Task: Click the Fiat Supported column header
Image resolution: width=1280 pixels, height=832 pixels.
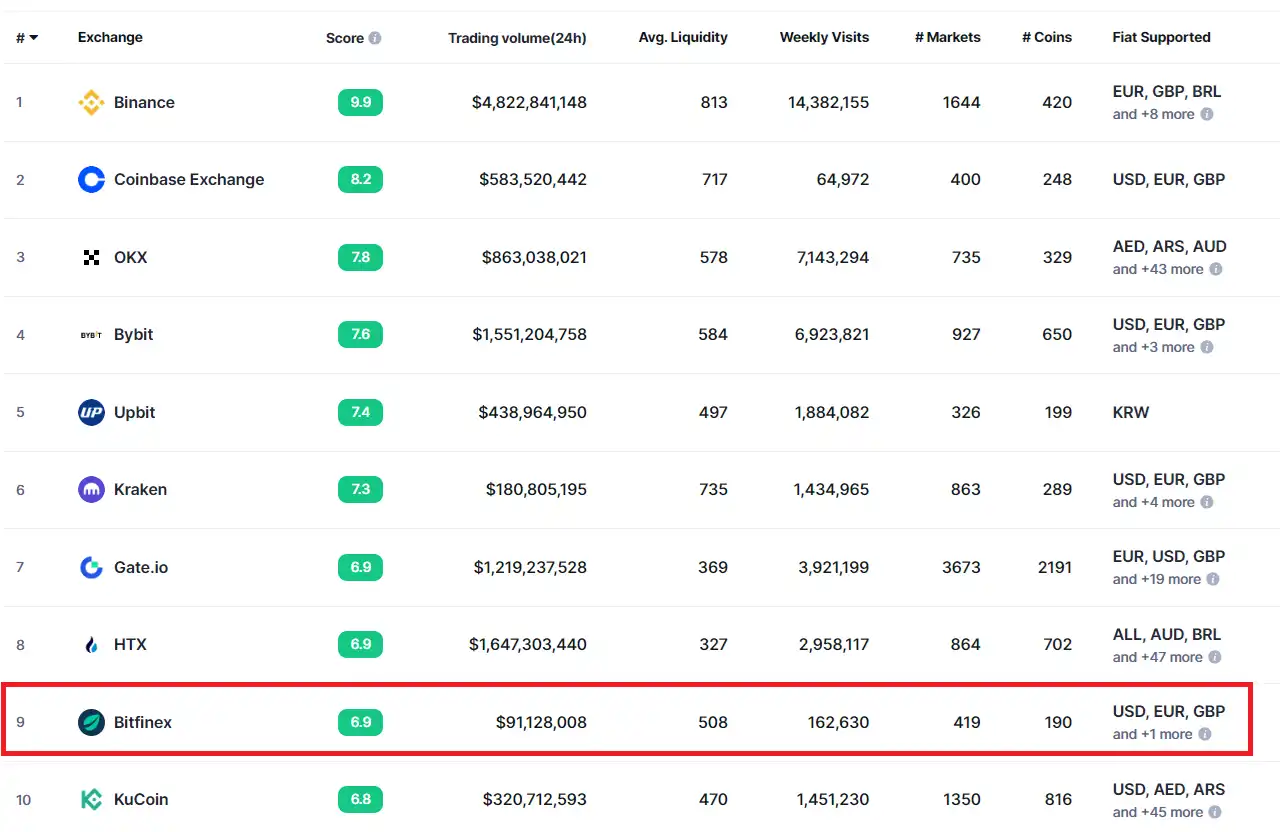Action: (x=1161, y=37)
